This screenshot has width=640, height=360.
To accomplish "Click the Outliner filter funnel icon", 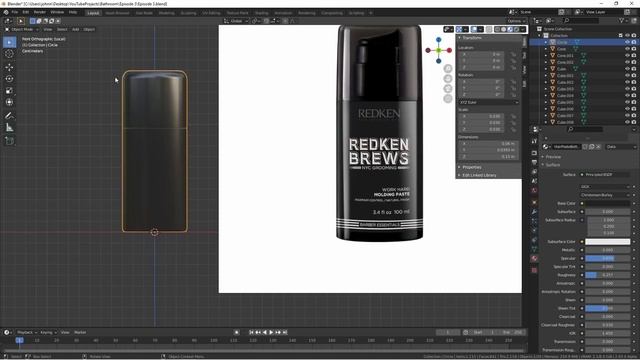I will pyautogui.click(x=622, y=20).
